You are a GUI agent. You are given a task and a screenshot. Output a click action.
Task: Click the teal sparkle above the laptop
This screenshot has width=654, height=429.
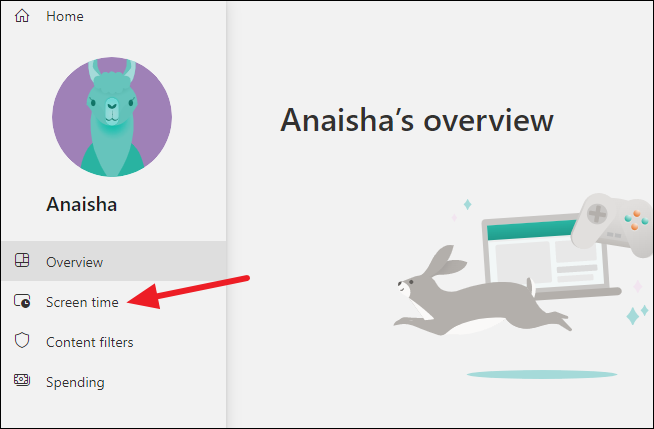pos(468,204)
